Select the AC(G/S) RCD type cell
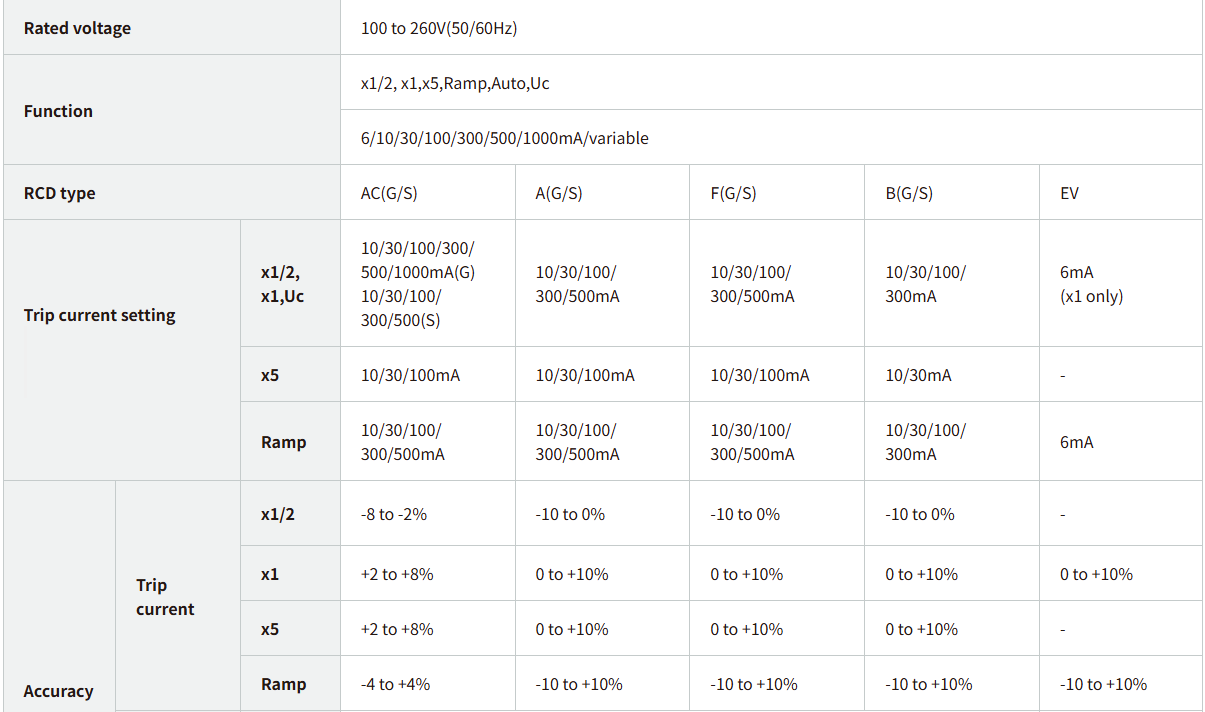This screenshot has width=1205, height=712. [389, 193]
